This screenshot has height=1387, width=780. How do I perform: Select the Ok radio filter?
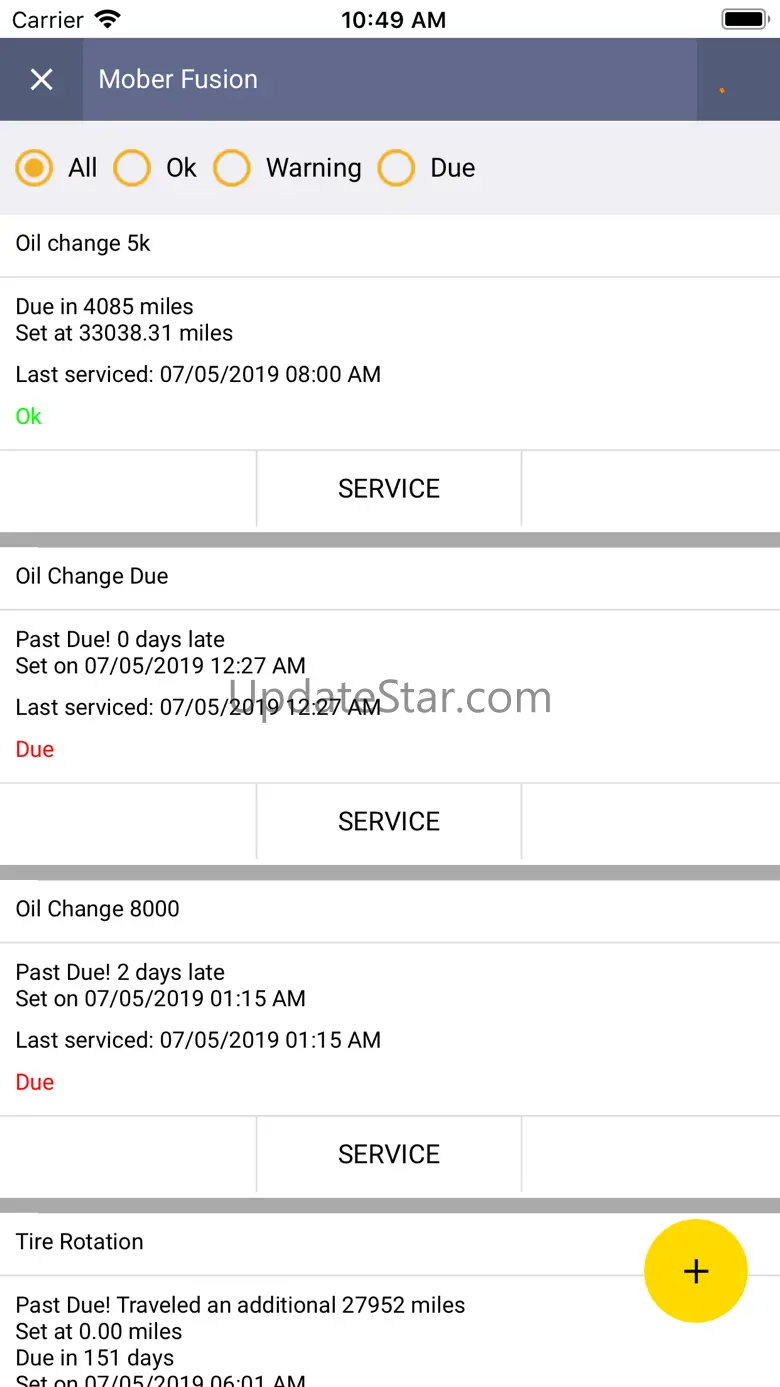pos(132,168)
